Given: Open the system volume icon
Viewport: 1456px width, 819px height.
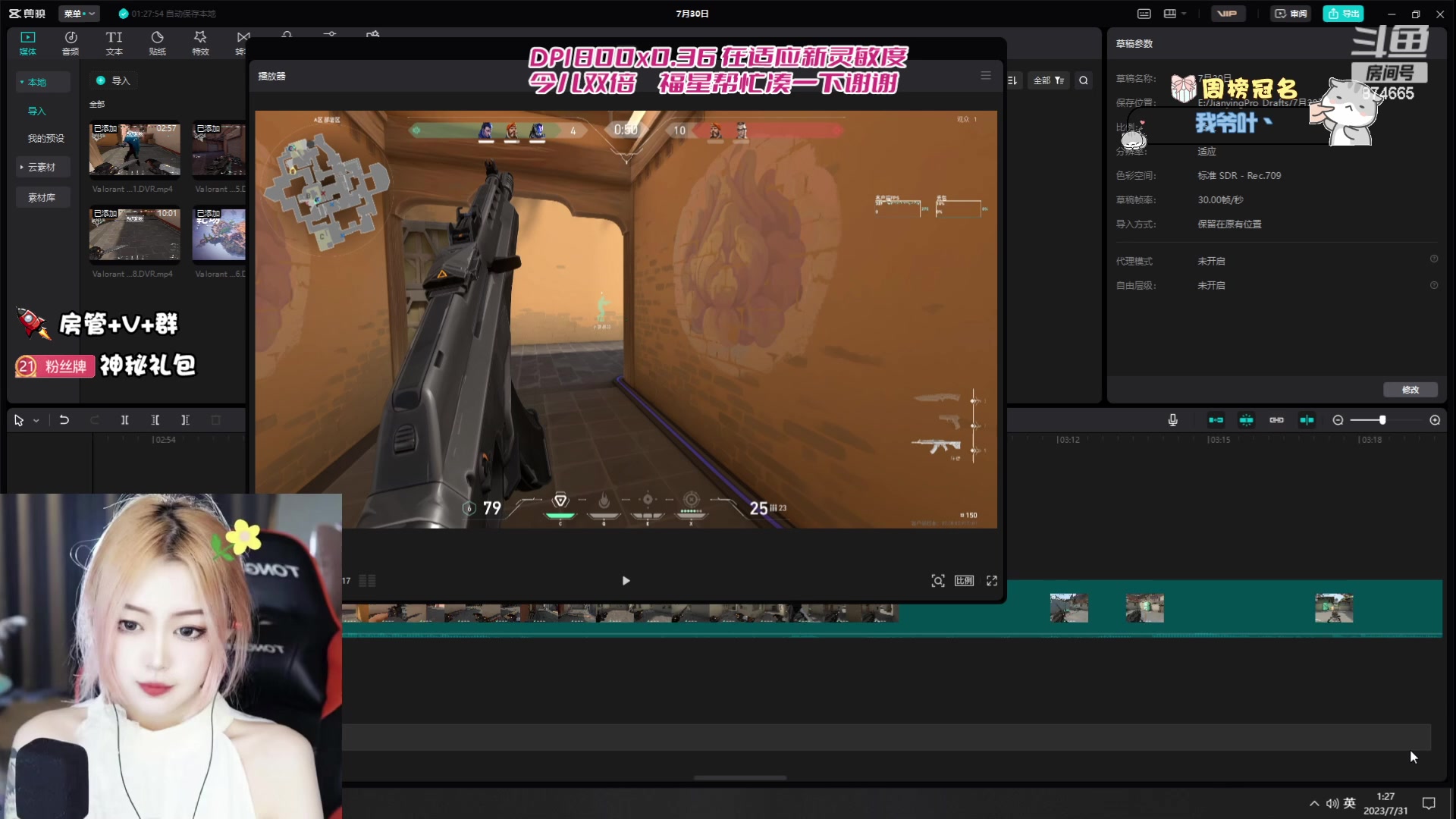Looking at the screenshot, I should 1332,804.
